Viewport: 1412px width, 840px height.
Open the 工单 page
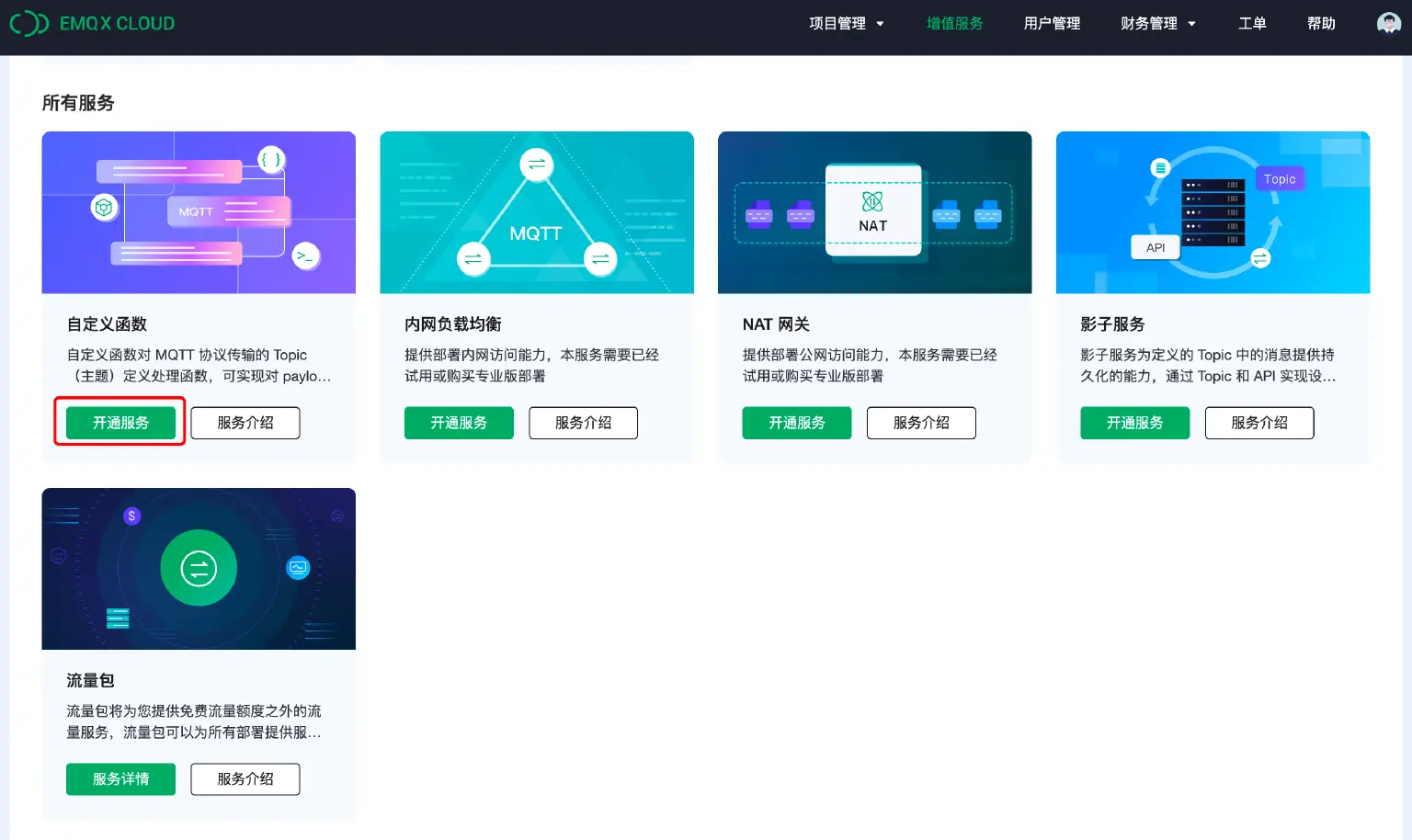click(x=1252, y=23)
